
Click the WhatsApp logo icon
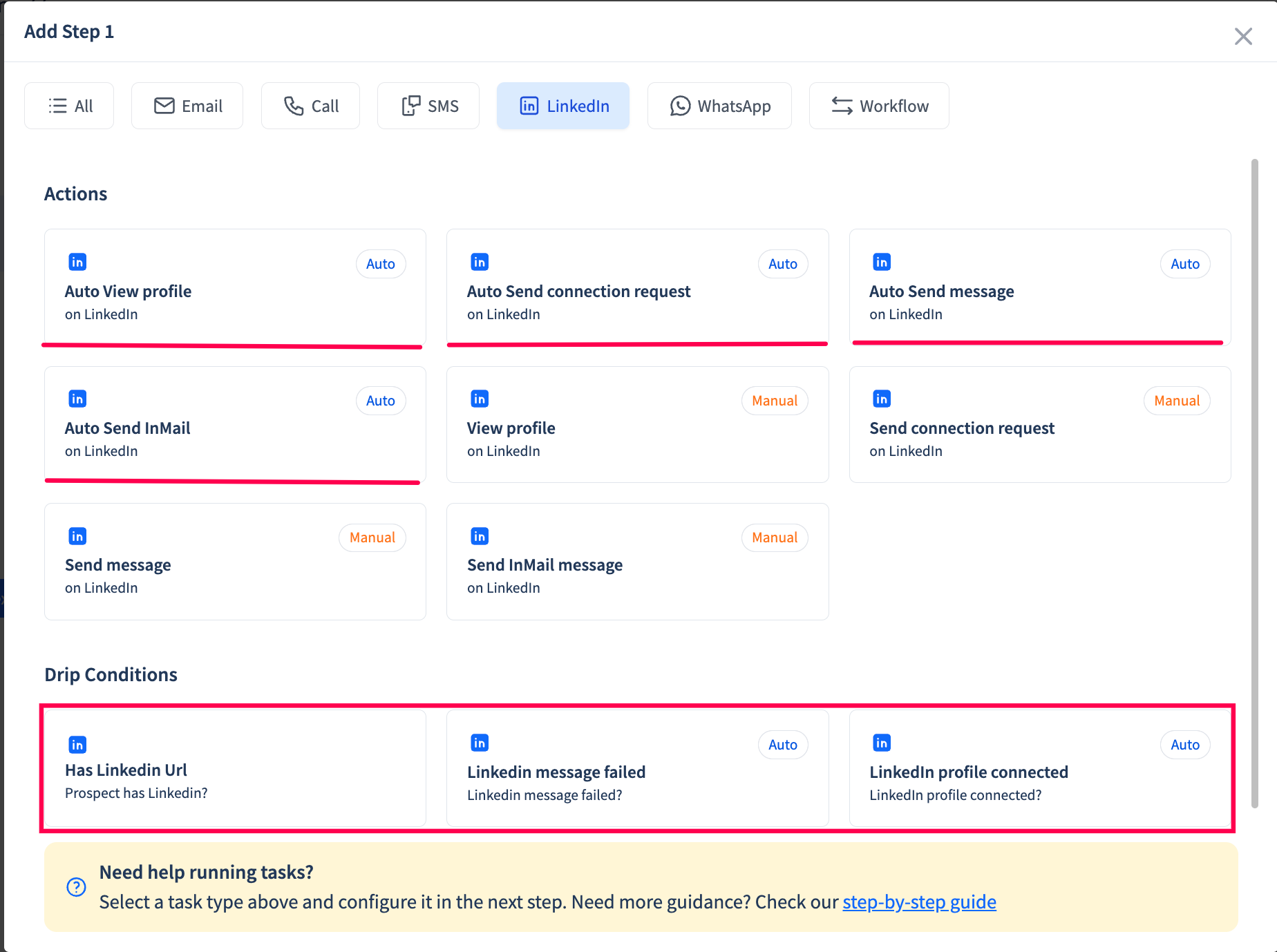(x=680, y=106)
